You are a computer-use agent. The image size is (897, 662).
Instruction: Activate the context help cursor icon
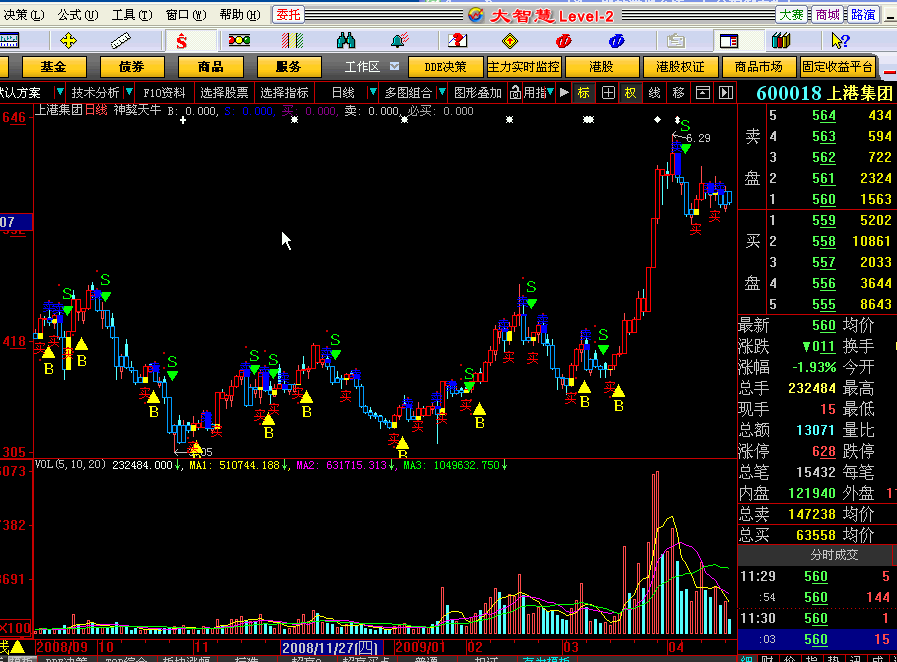pyautogui.click(x=840, y=41)
